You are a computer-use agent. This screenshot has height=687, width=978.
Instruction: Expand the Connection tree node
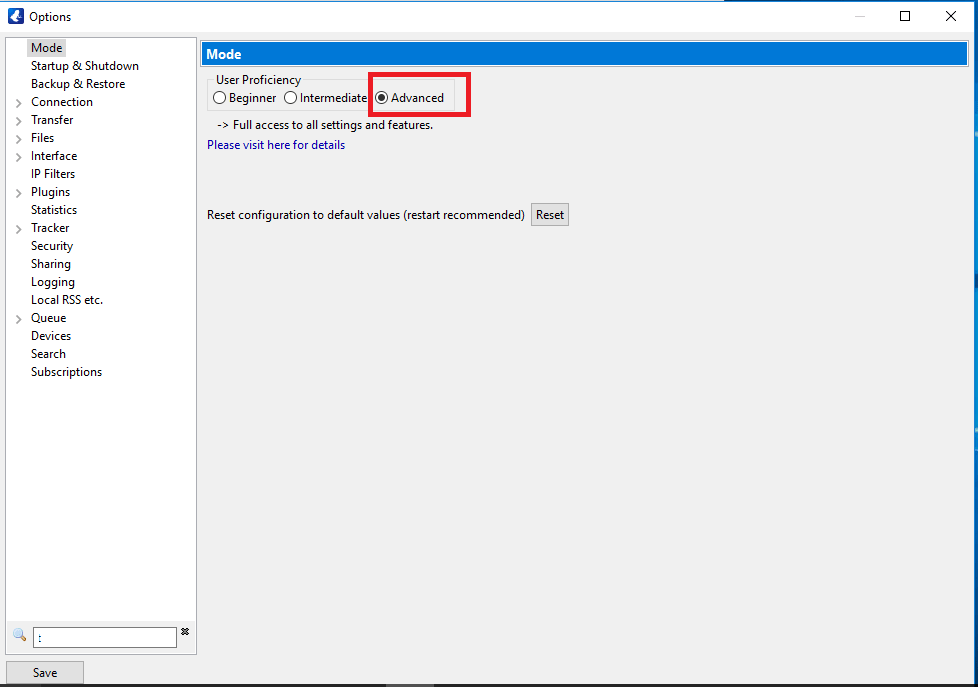[x=19, y=102]
